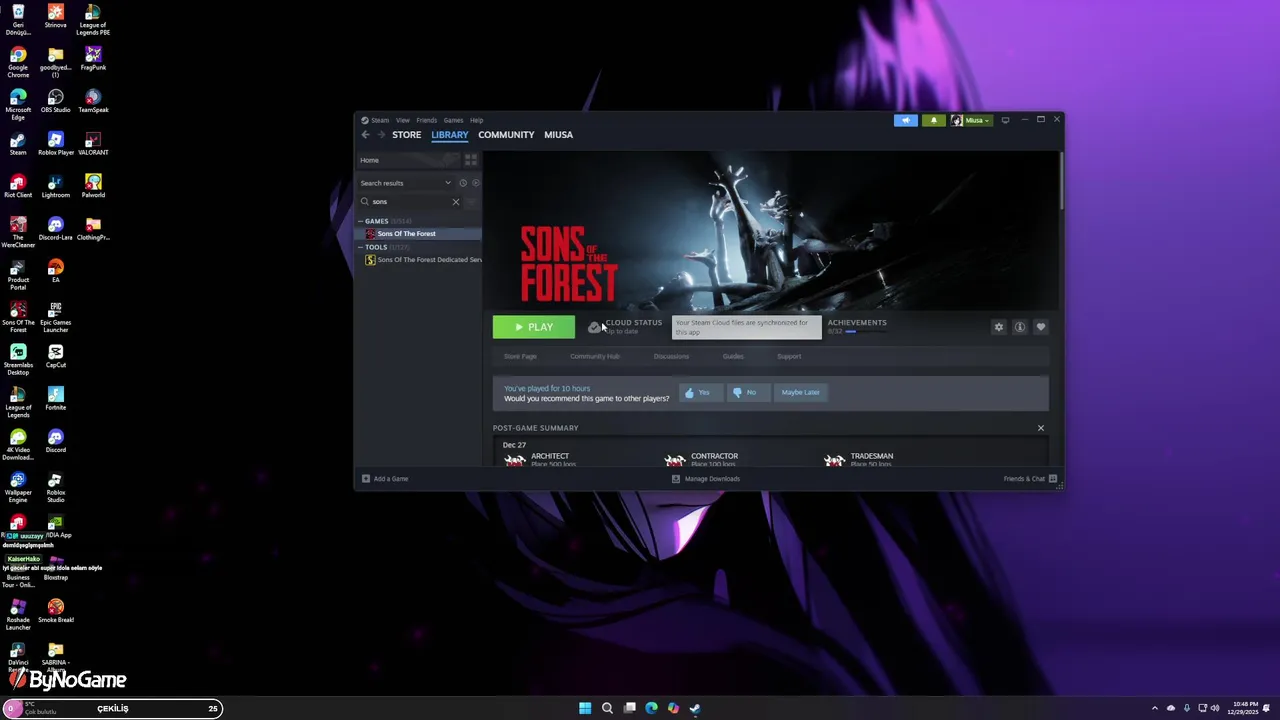Open the Friends menu
The image size is (1280, 720).
427,120
